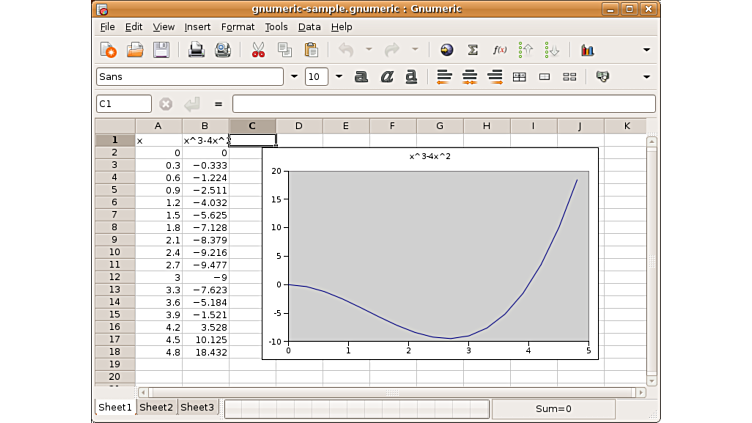The height and width of the screenshot is (423, 752).
Task: Toggle underline formatting
Action: coord(409,77)
